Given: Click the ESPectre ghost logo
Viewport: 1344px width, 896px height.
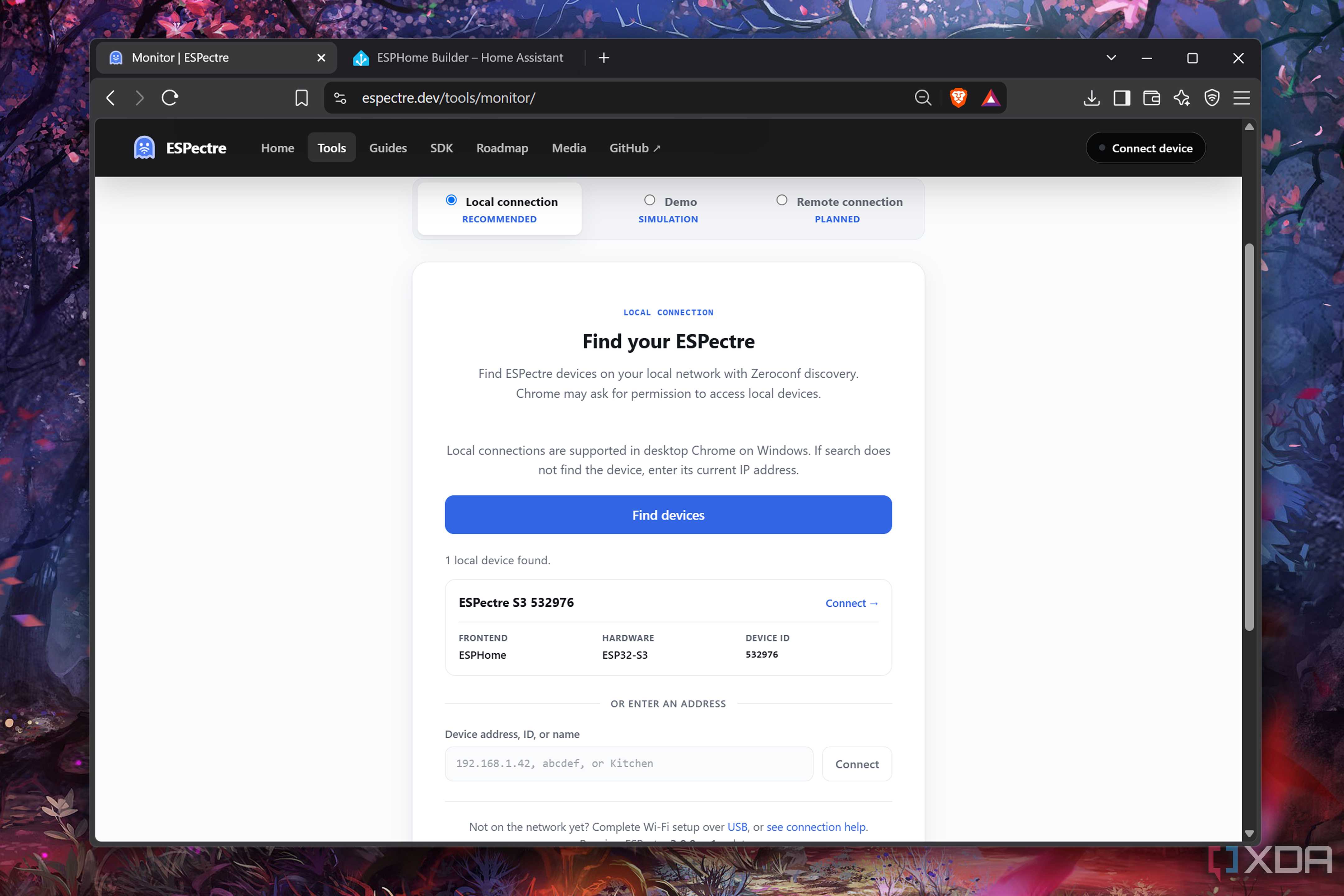Looking at the screenshot, I should tap(144, 148).
